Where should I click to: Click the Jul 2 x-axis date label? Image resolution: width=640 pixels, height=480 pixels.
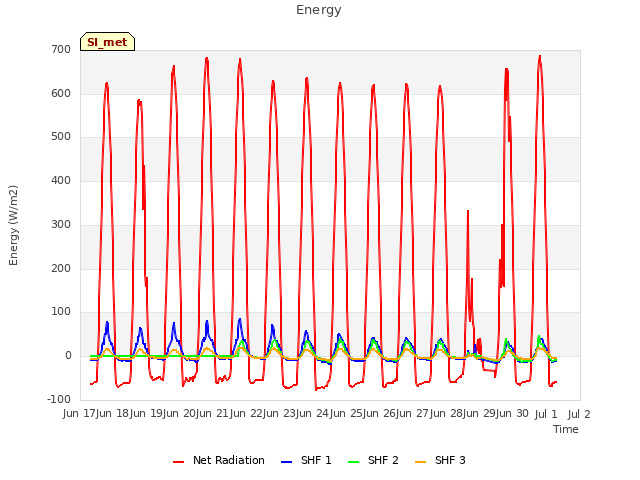579,414
